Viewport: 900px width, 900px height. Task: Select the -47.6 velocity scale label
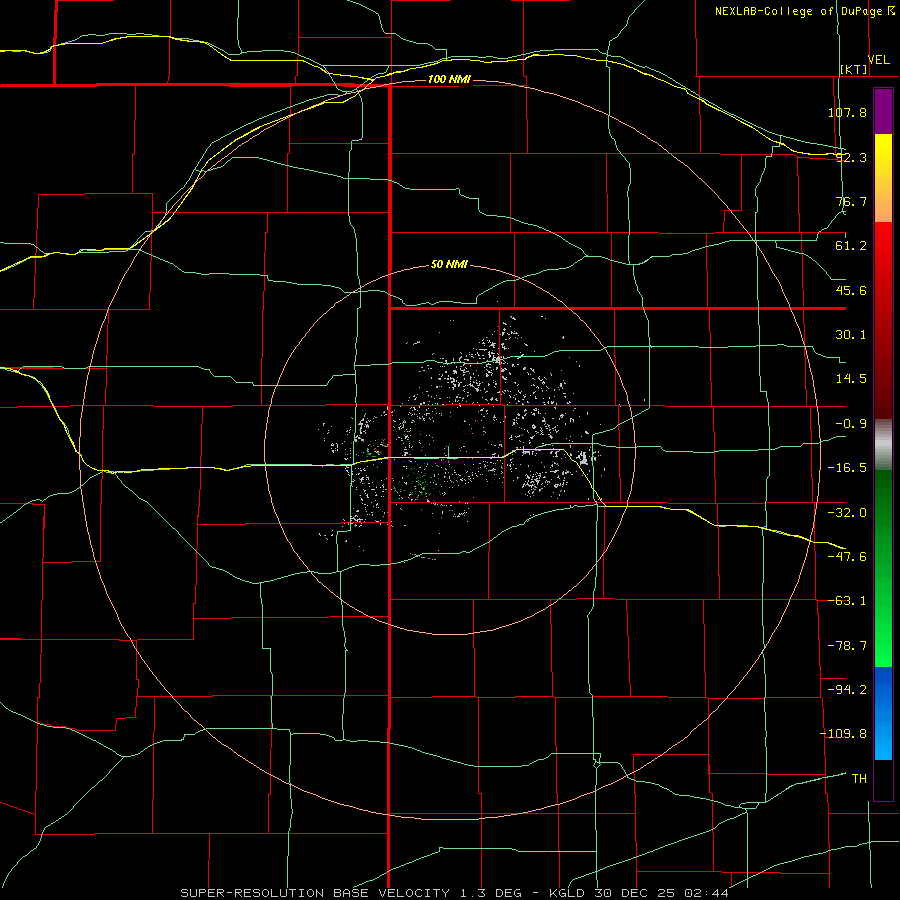[x=847, y=557]
